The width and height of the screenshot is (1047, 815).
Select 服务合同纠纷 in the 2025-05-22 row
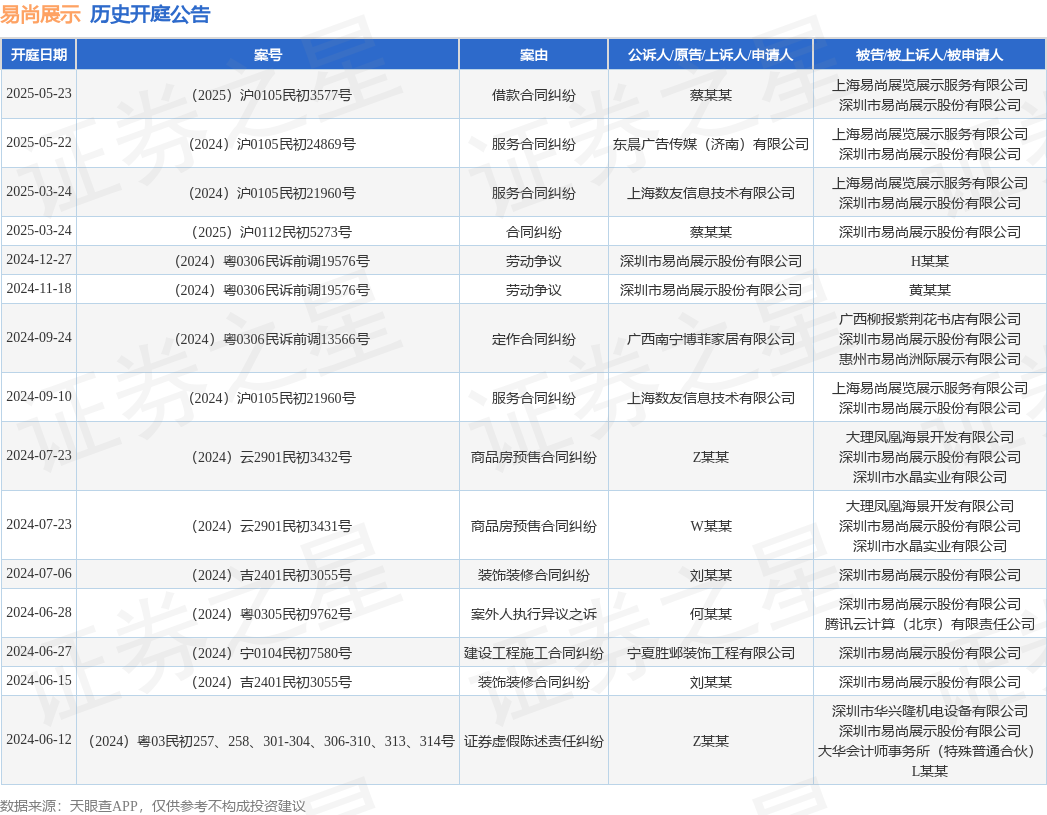[534, 144]
